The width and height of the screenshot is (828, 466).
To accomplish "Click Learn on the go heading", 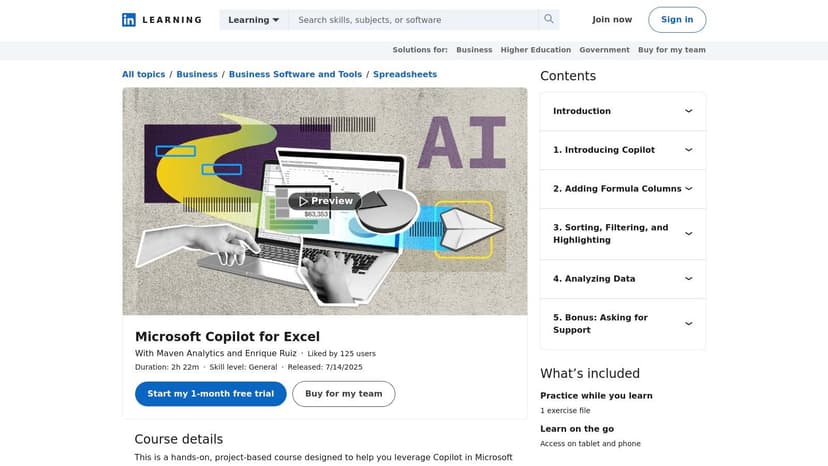I will (577, 429).
